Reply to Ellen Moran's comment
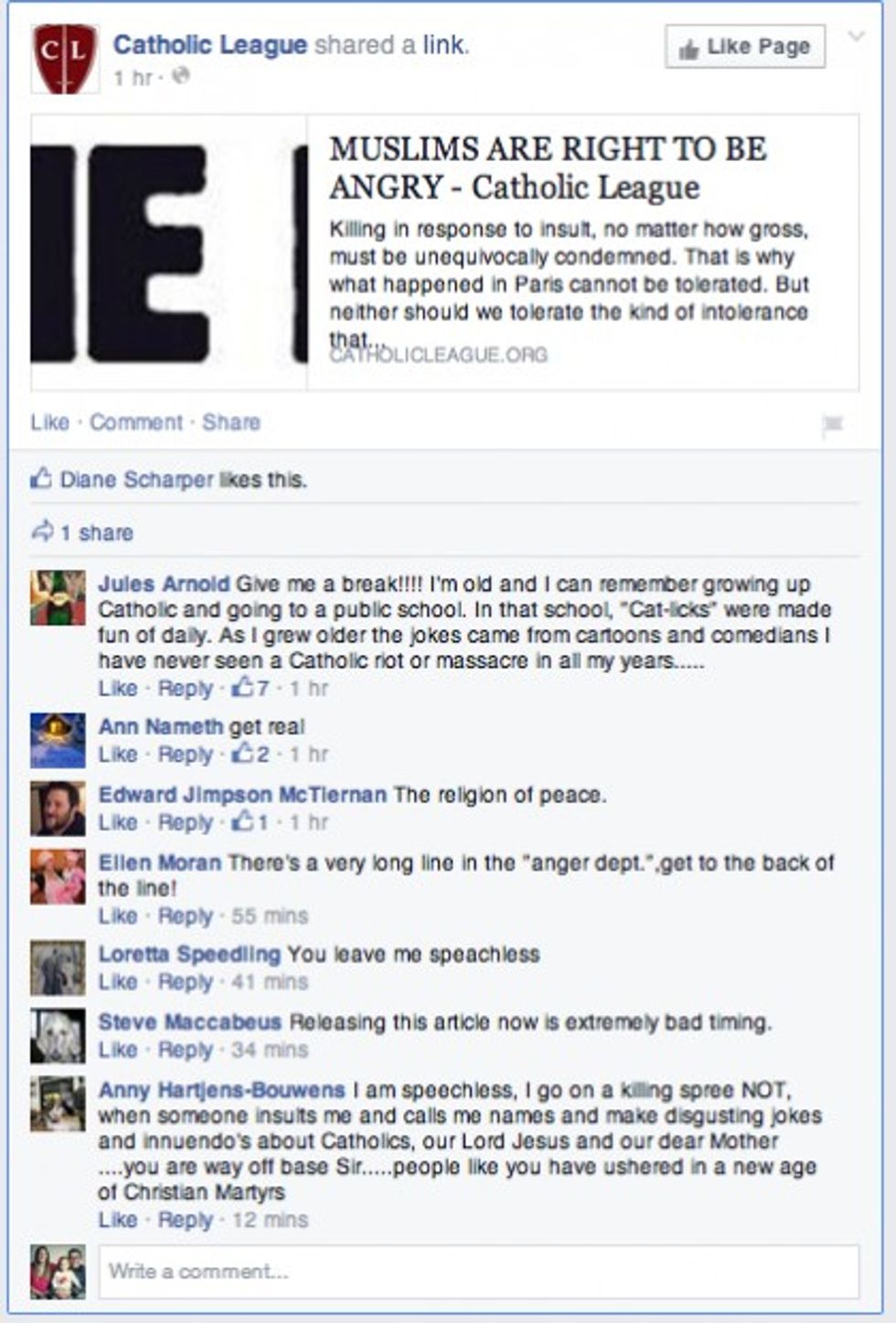Viewport: 896px width, 1323px height. pos(185,916)
